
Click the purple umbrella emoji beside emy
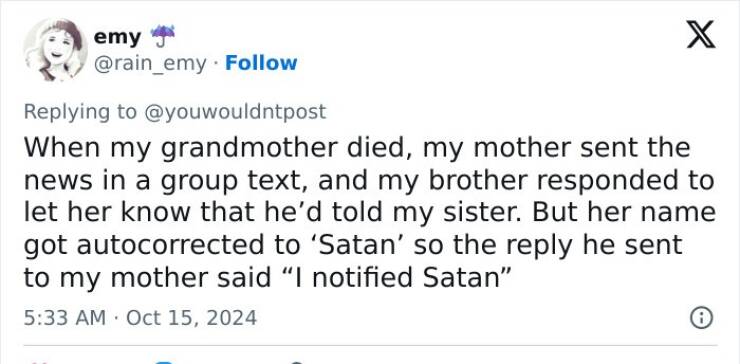(162, 36)
